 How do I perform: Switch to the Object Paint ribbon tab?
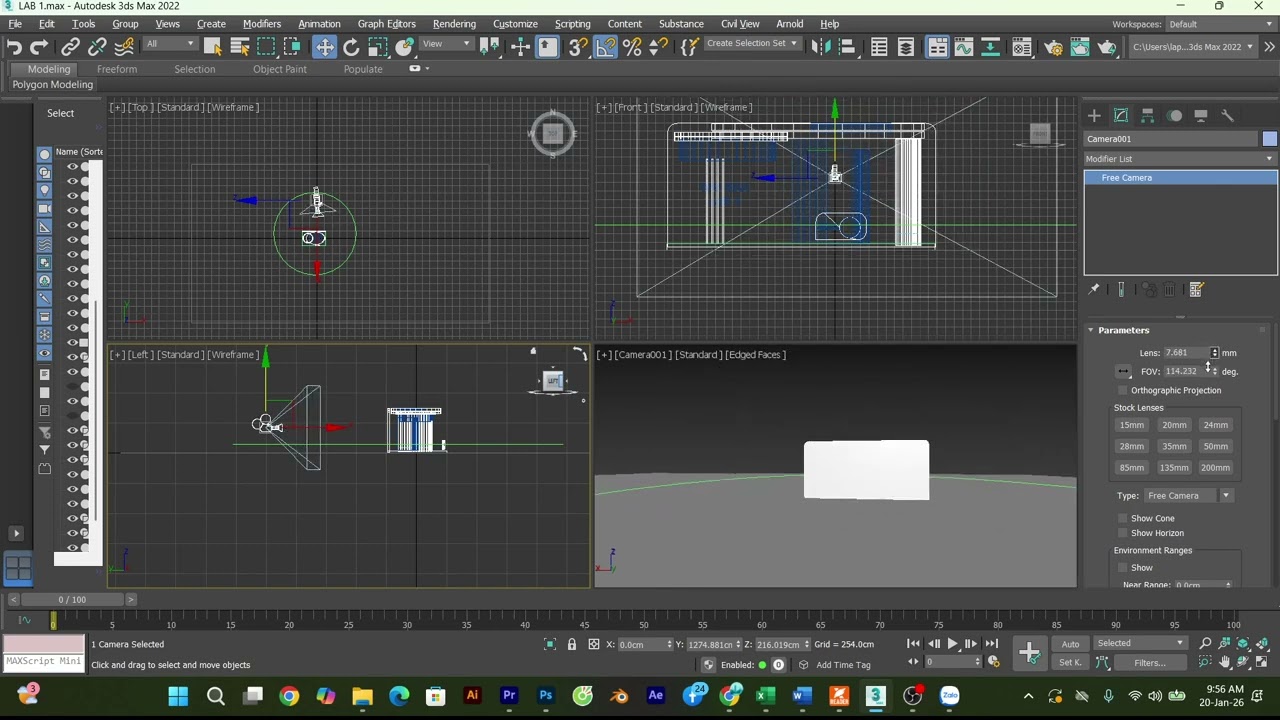tap(280, 70)
